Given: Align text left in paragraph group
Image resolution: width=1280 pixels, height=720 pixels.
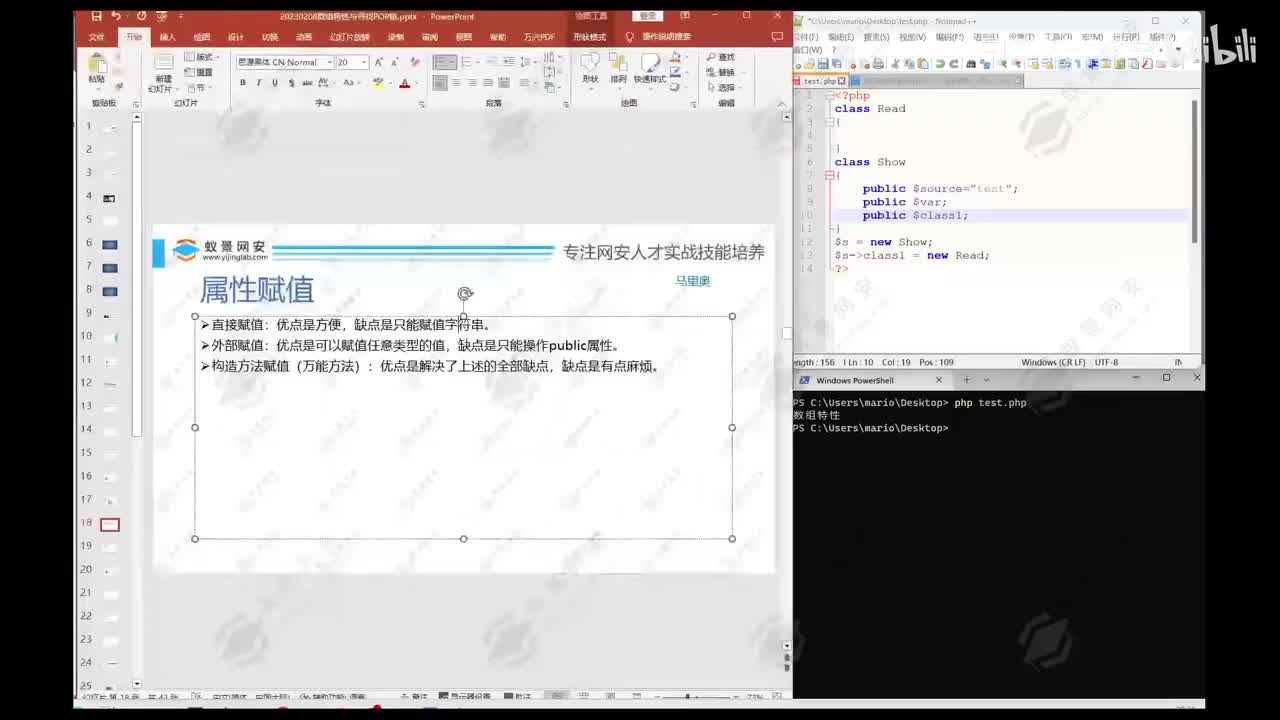Looking at the screenshot, I should [440, 83].
